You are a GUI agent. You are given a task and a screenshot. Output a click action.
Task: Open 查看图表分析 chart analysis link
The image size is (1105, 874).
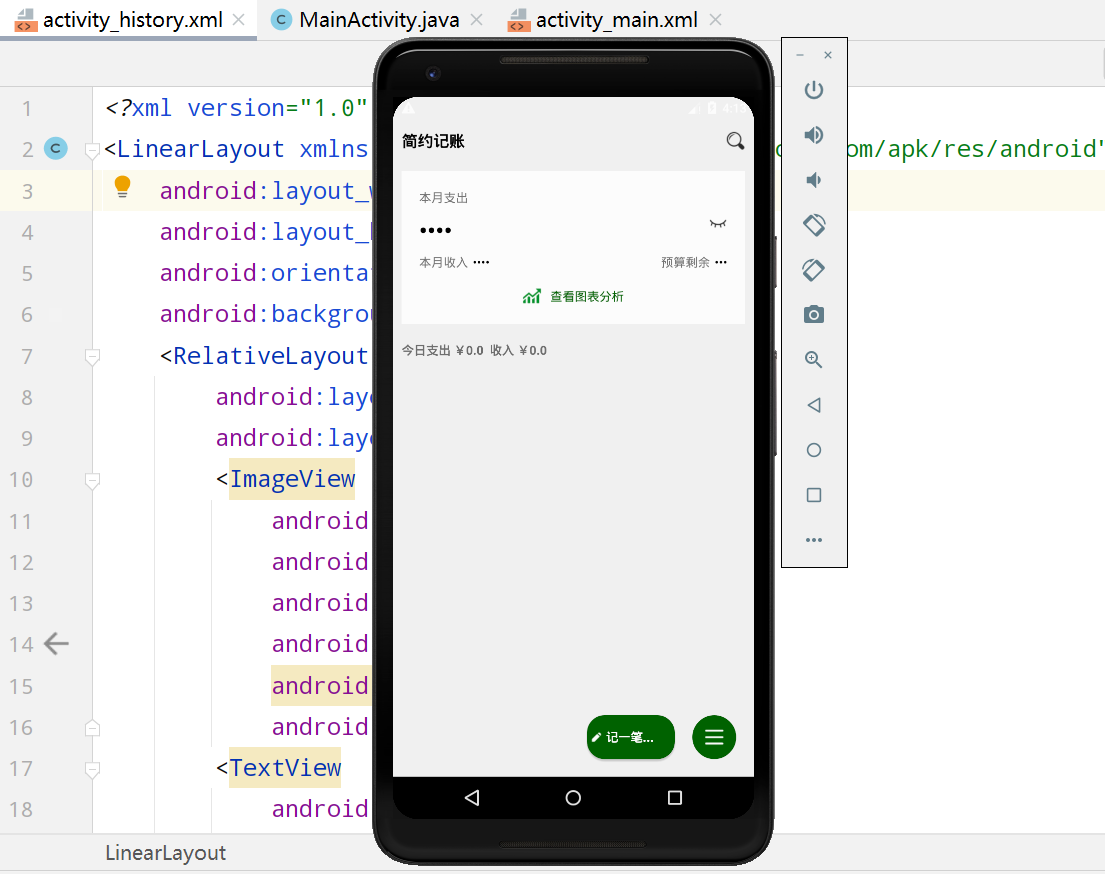pyautogui.click(x=573, y=297)
